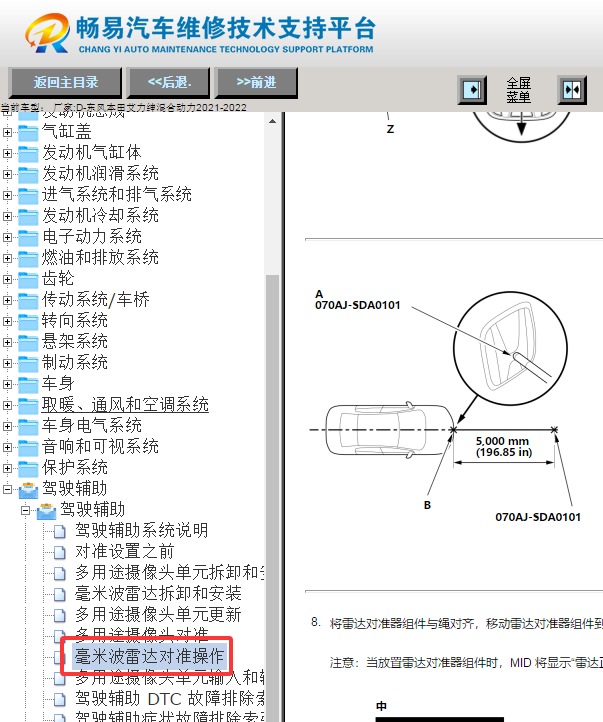
Task: Expand the 转向系统 node
Action: 7,321
